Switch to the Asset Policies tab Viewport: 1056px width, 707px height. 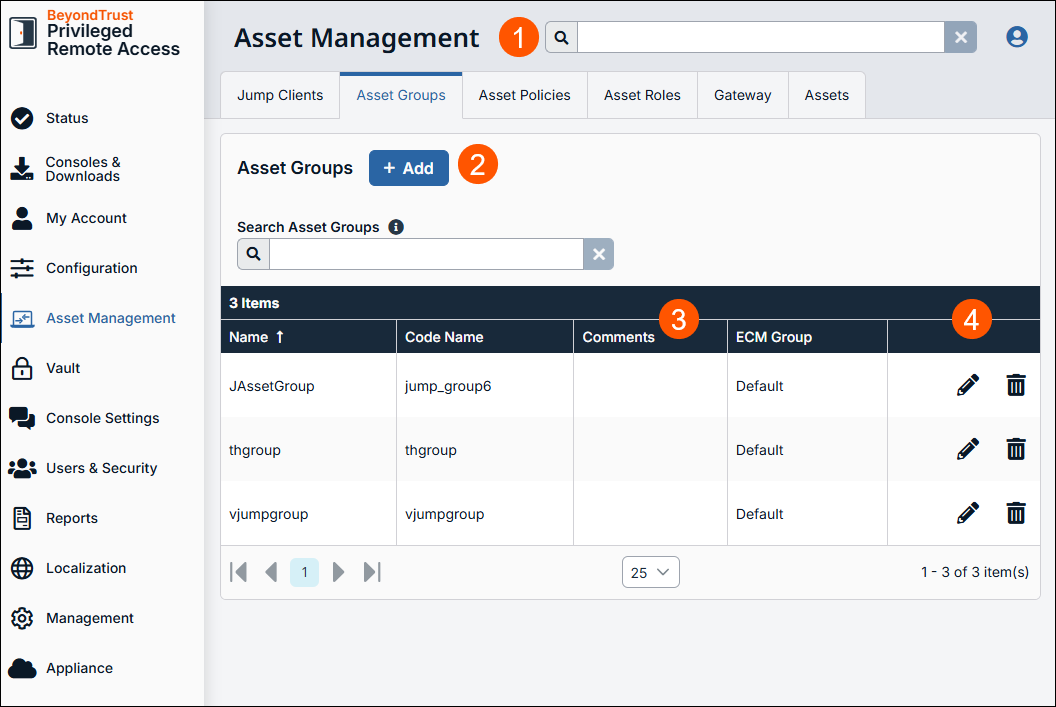click(524, 94)
